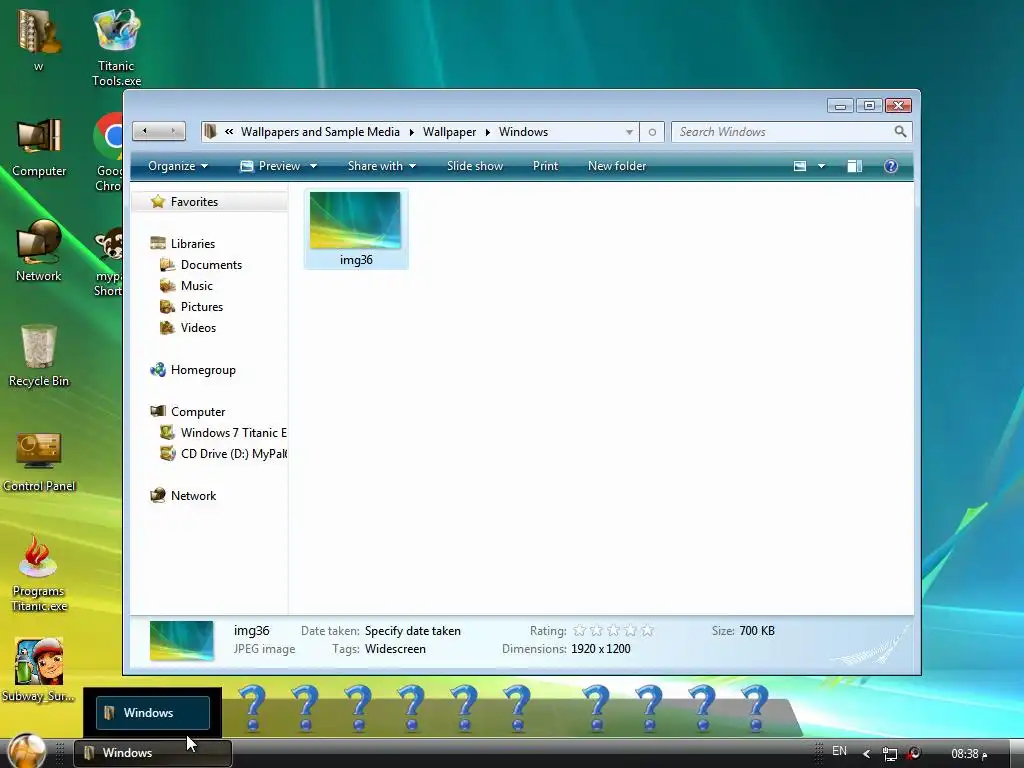The width and height of the screenshot is (1024, 768).
Task: Create a New folder
Action: pyautogui.click(x=616, y=166)
